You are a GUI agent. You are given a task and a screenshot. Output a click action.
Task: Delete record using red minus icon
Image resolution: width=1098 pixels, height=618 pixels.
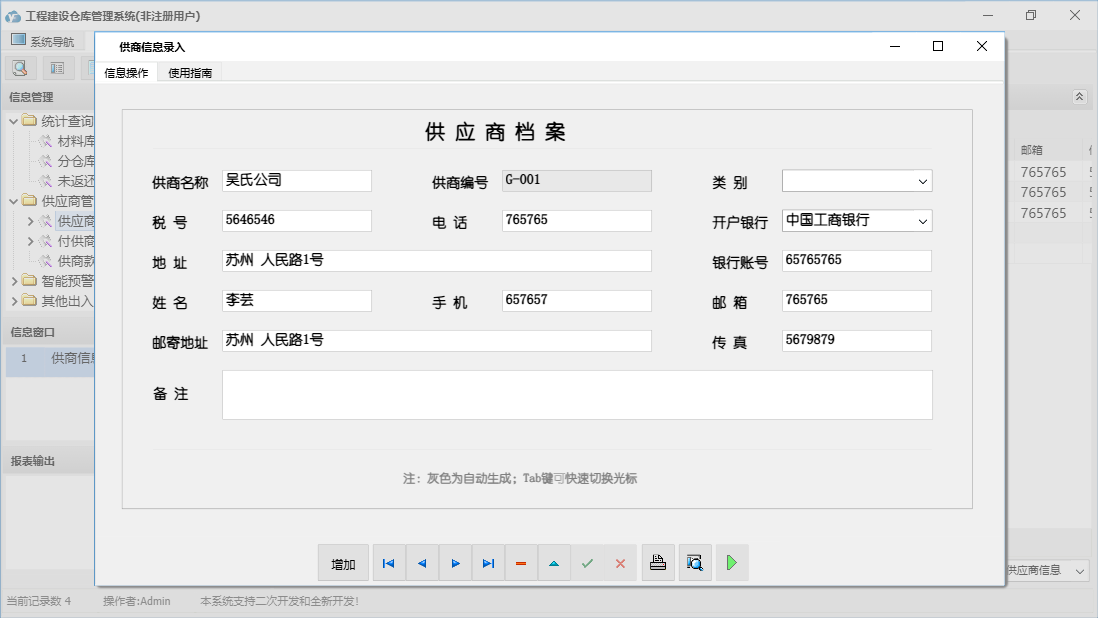(521, 564)
